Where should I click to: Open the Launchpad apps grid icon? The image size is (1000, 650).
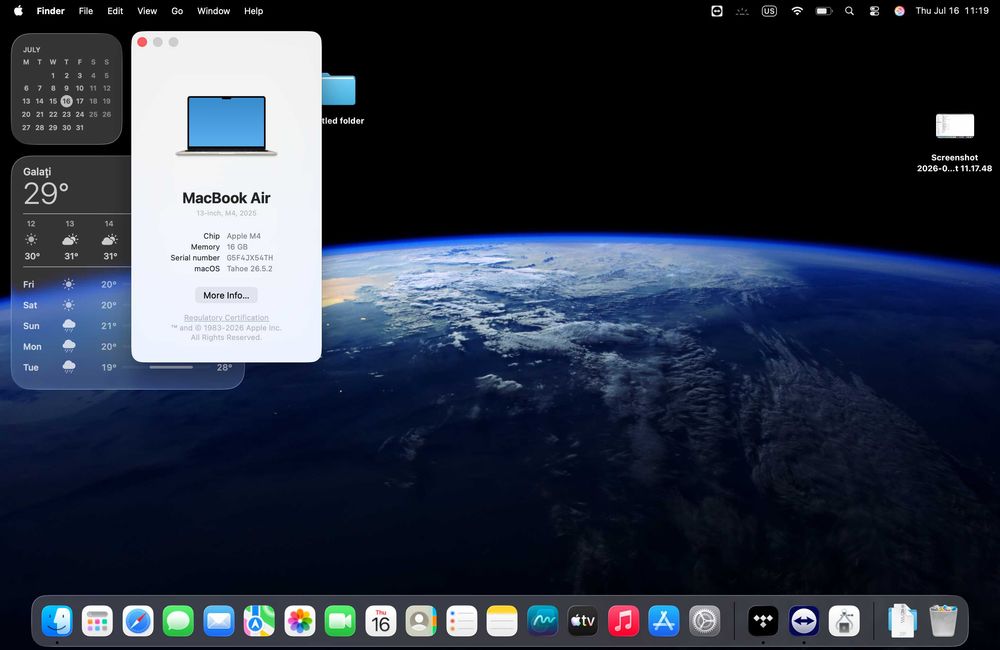98,621
